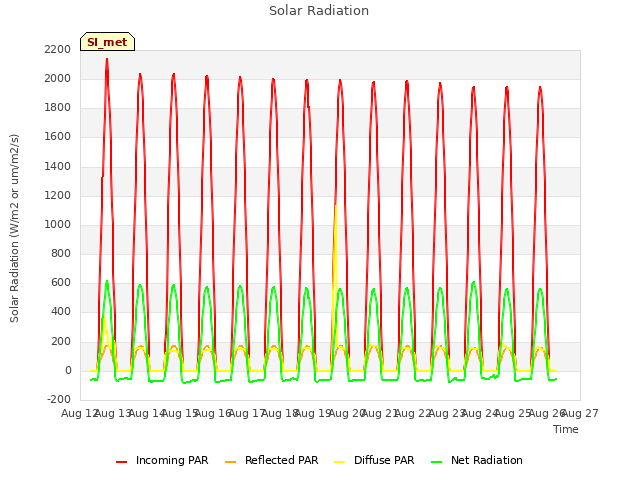Click the Diffuse PAR yellow legend swatch
The height and width of the screenshot is (480, 640).
340,462
